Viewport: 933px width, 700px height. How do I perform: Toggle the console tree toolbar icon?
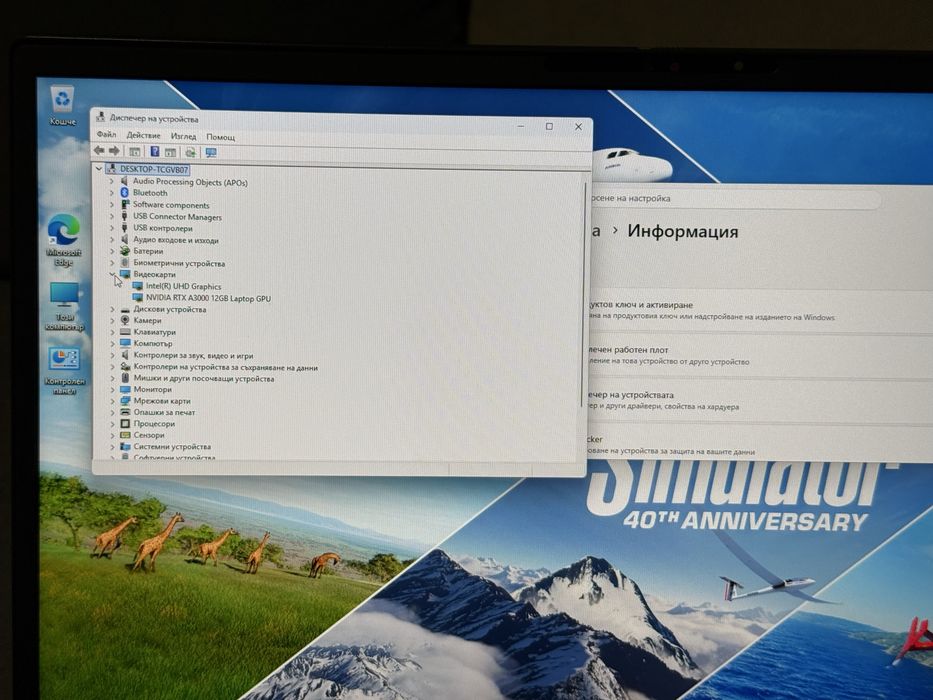[135, 152]
